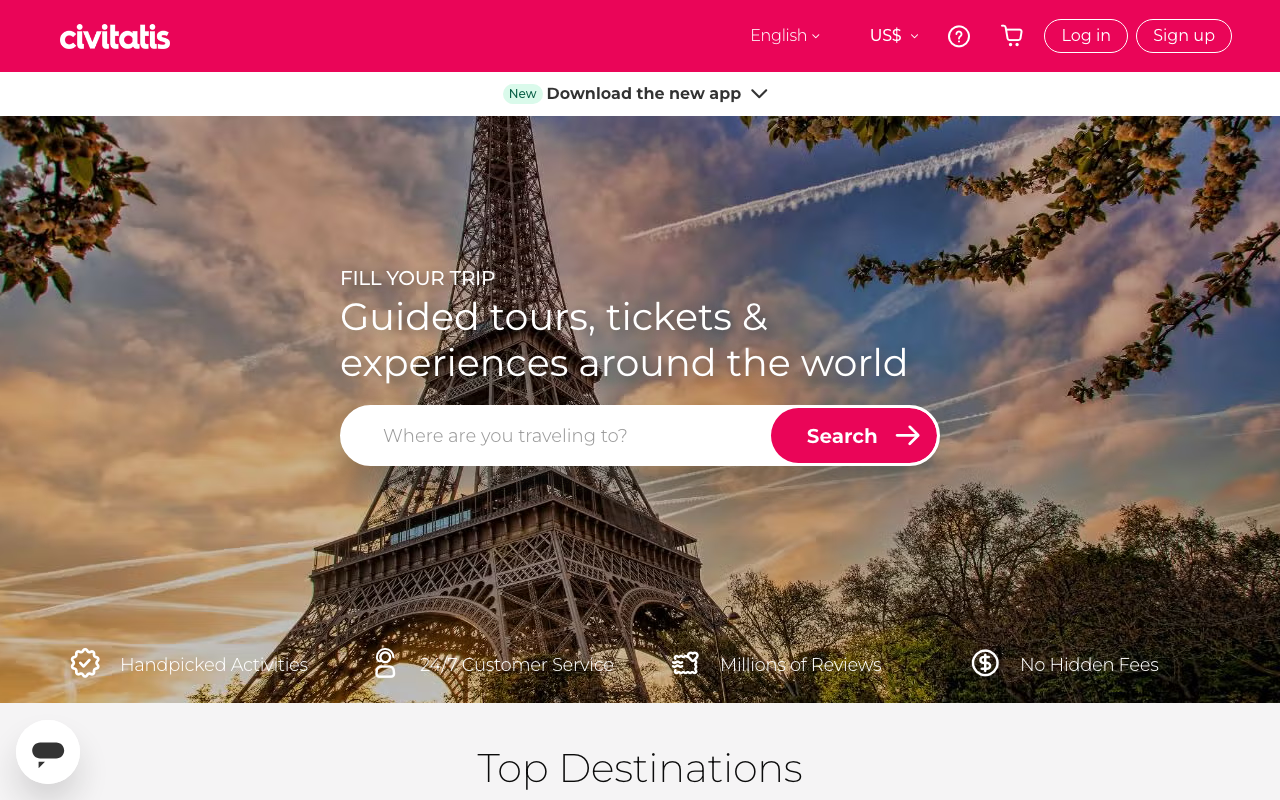Expand the Download the new app chevron
Screen dimensions: 1280x800
[759, 93]
